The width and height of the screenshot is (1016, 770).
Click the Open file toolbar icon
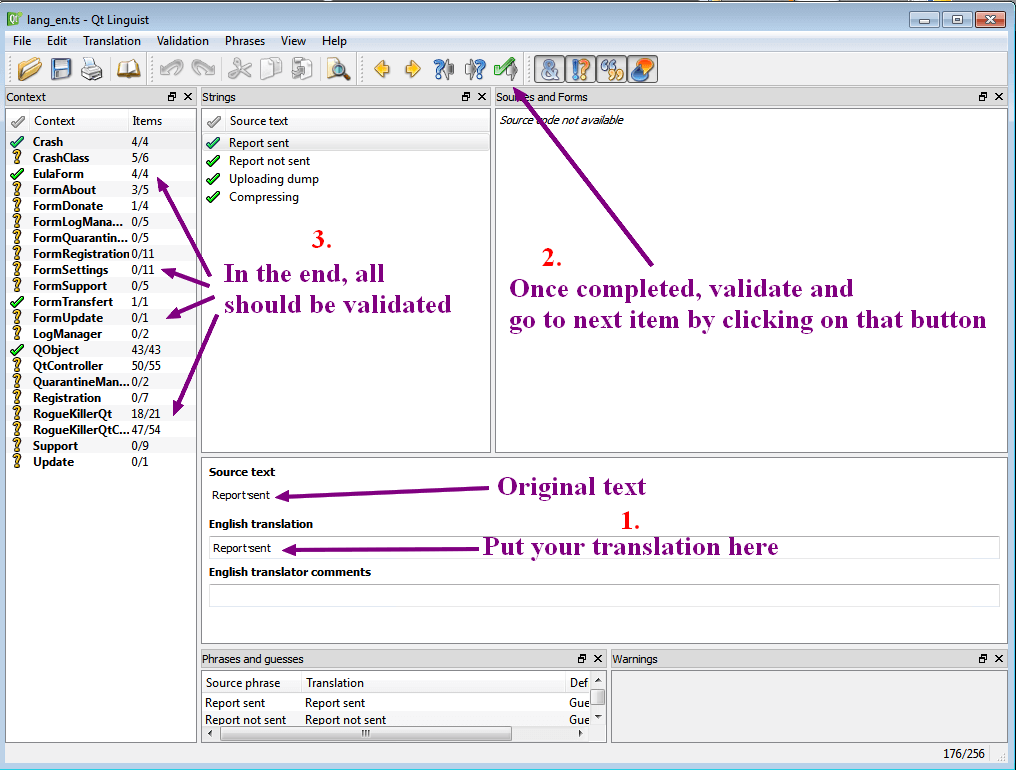click(30, 69)
